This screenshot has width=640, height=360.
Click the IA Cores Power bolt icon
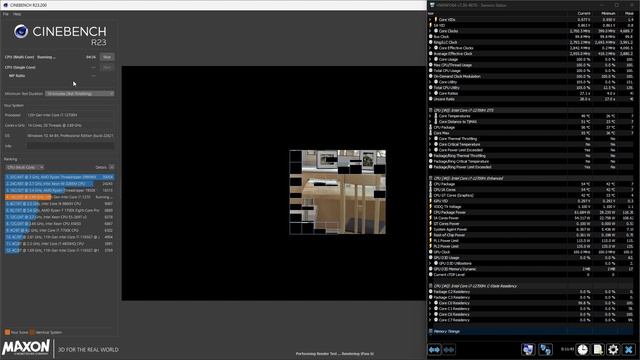(x=431, y=218)
